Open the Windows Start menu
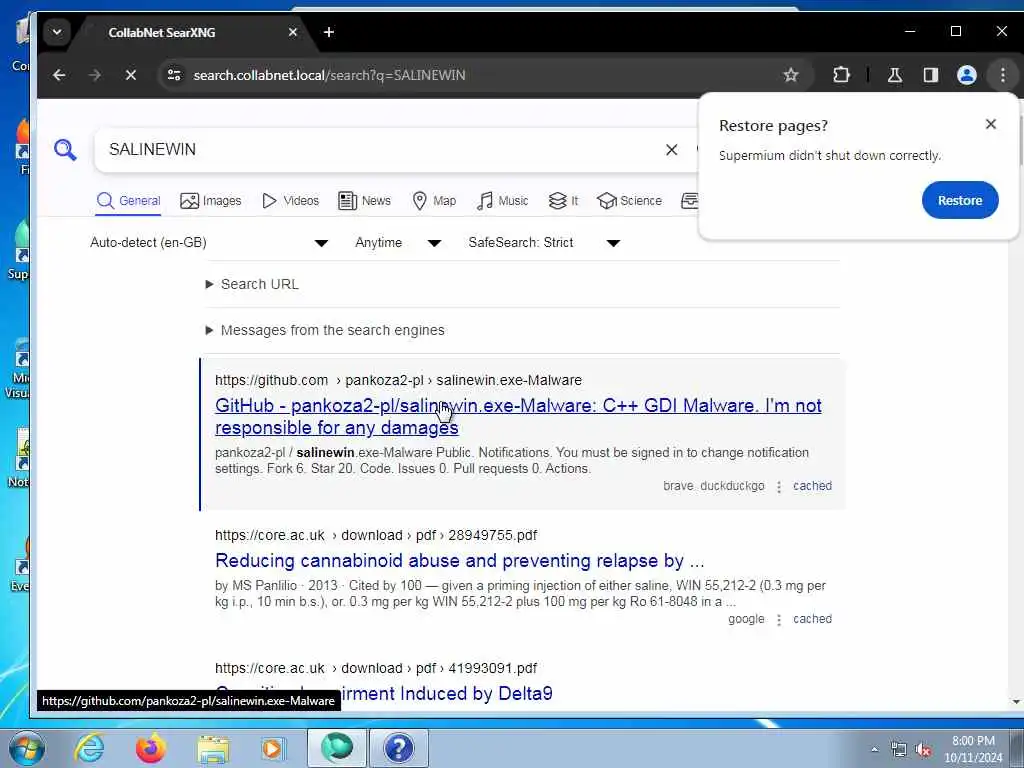This screenshot has height=768, width=1024. pyautogui.click(x=25, y=748)
